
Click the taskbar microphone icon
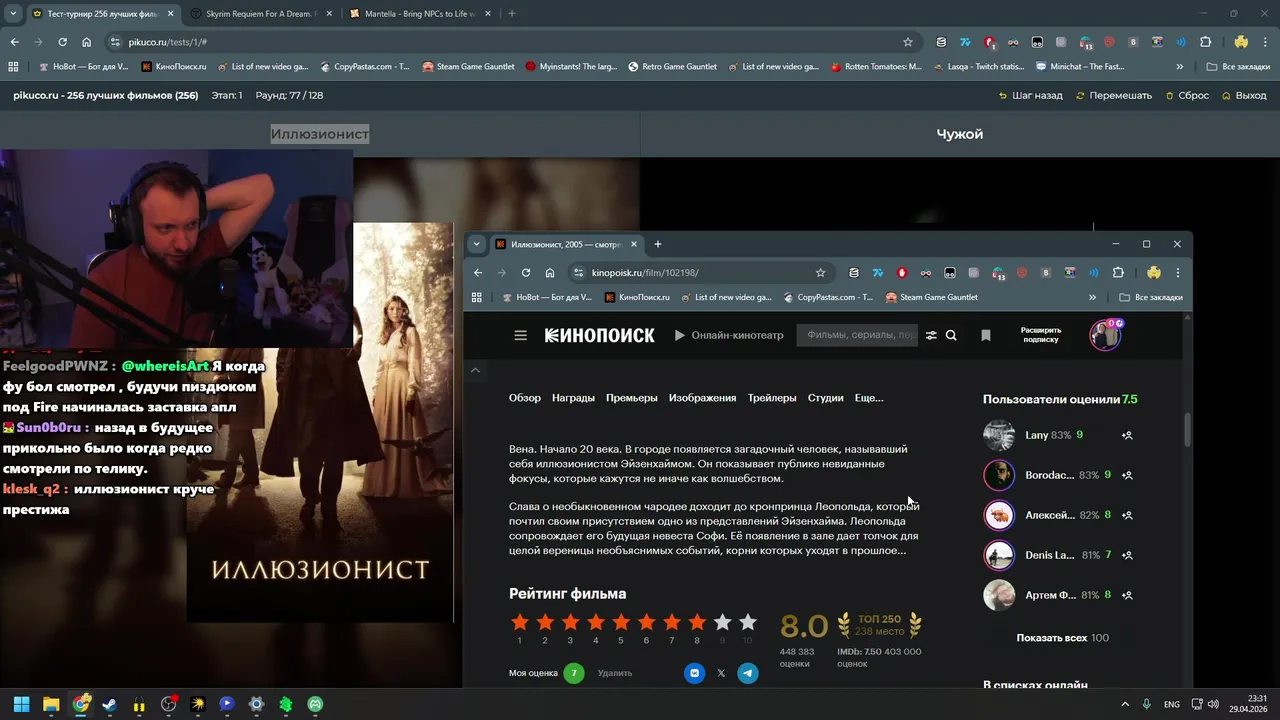(1147, 704)
